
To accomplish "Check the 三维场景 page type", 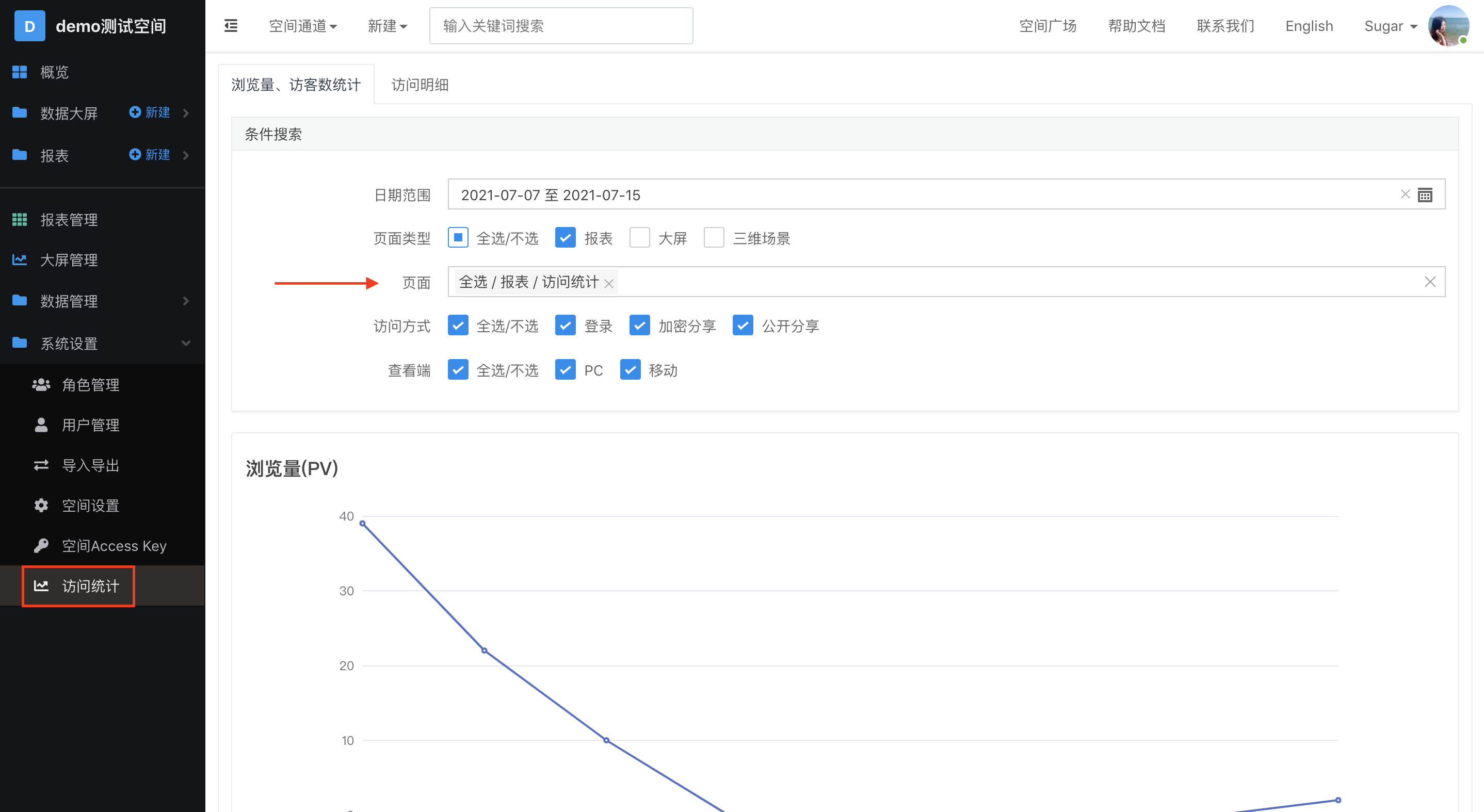I will [714, 237].
